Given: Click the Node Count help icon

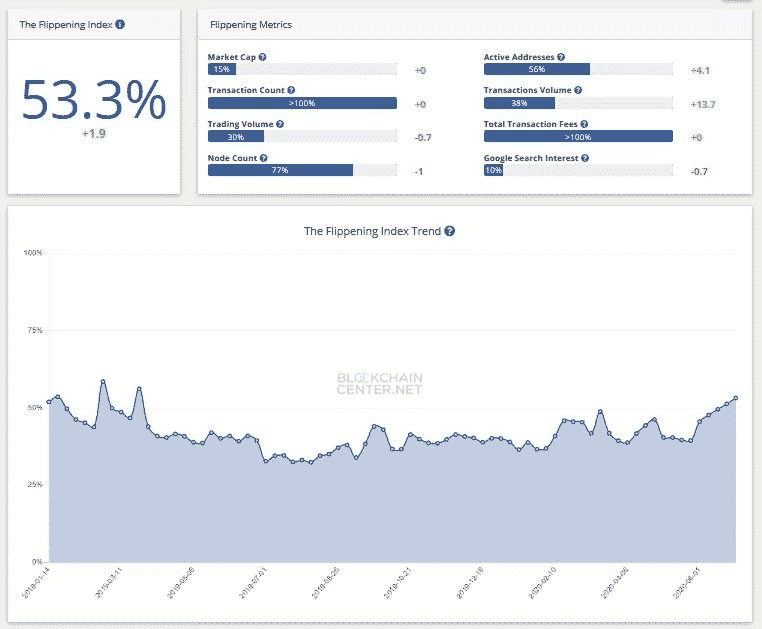Looking at the screenshot, I should 263,158.
